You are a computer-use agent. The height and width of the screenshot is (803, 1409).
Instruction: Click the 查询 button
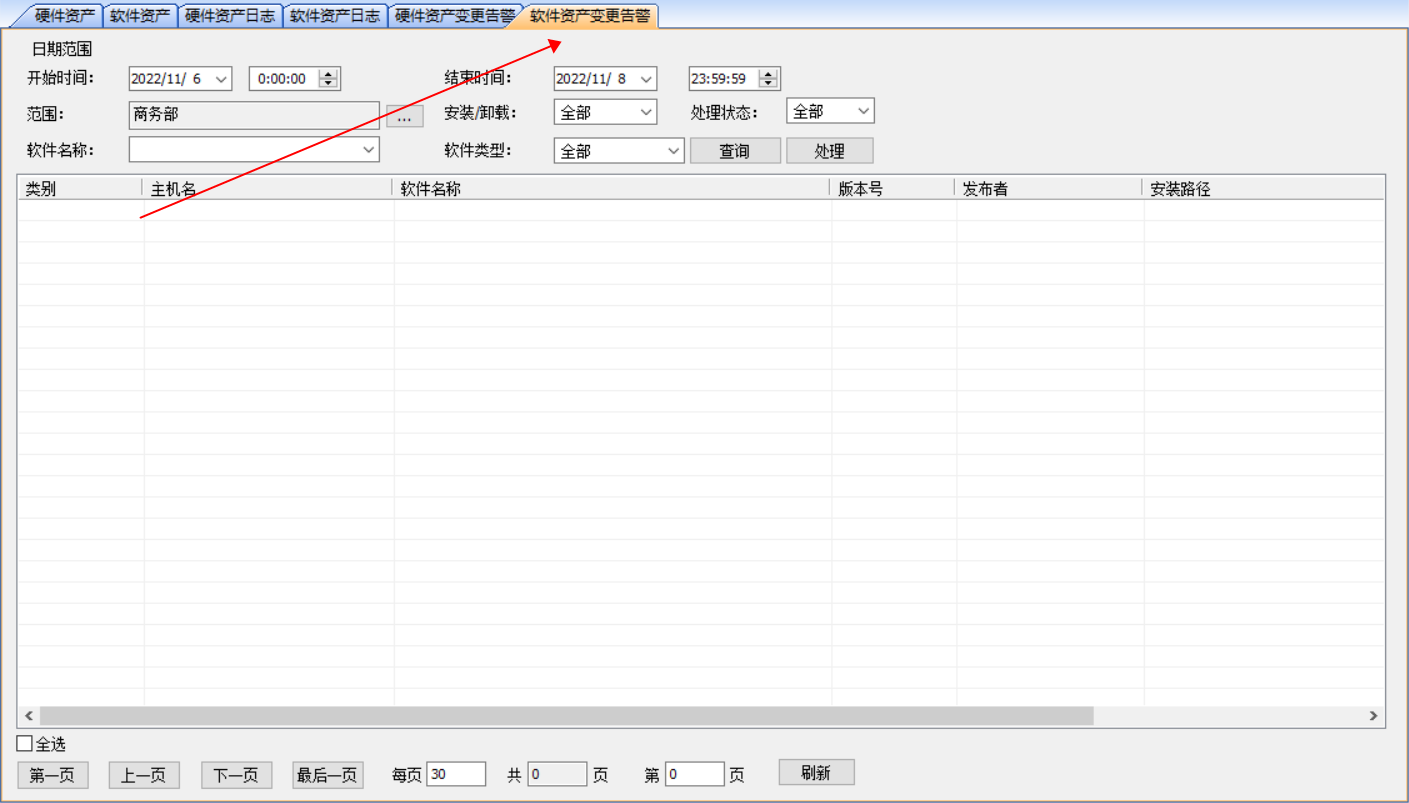click(735, 151)
